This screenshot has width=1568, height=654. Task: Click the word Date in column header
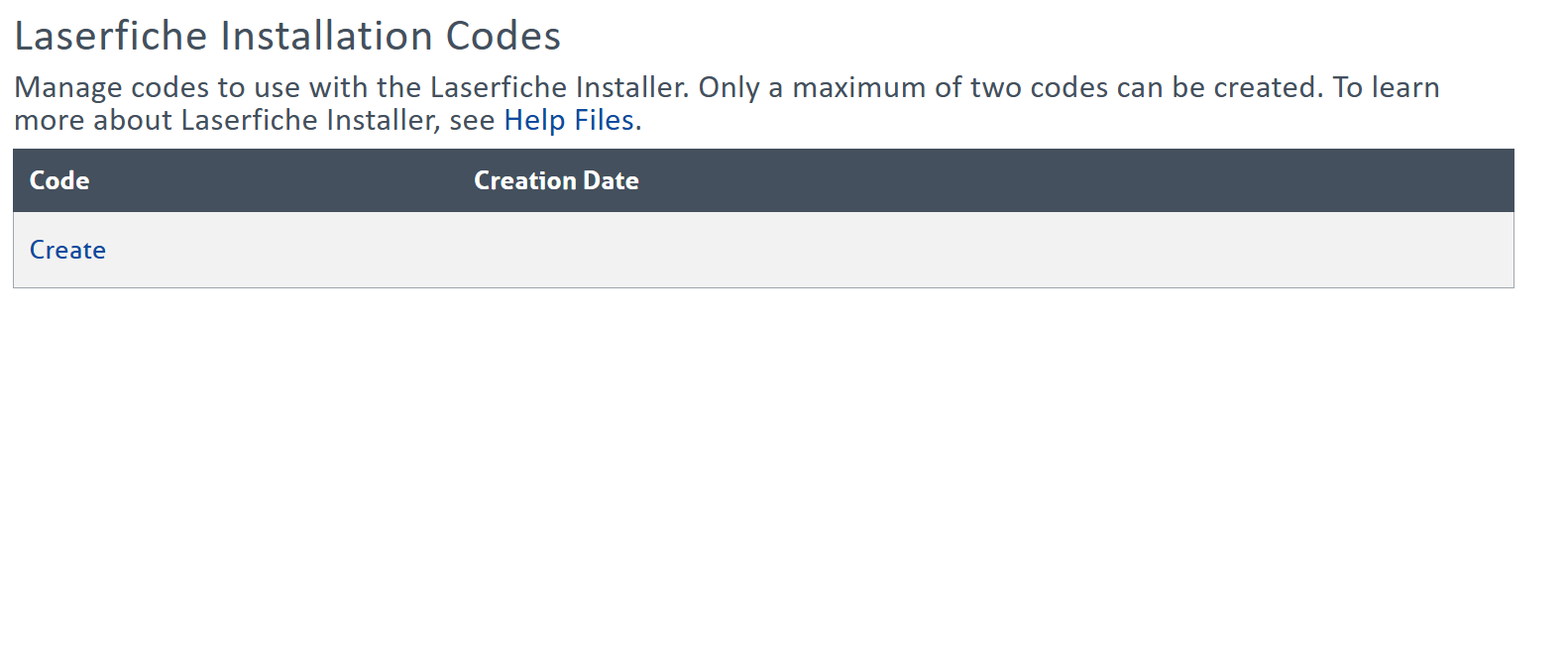click(611, 180)
